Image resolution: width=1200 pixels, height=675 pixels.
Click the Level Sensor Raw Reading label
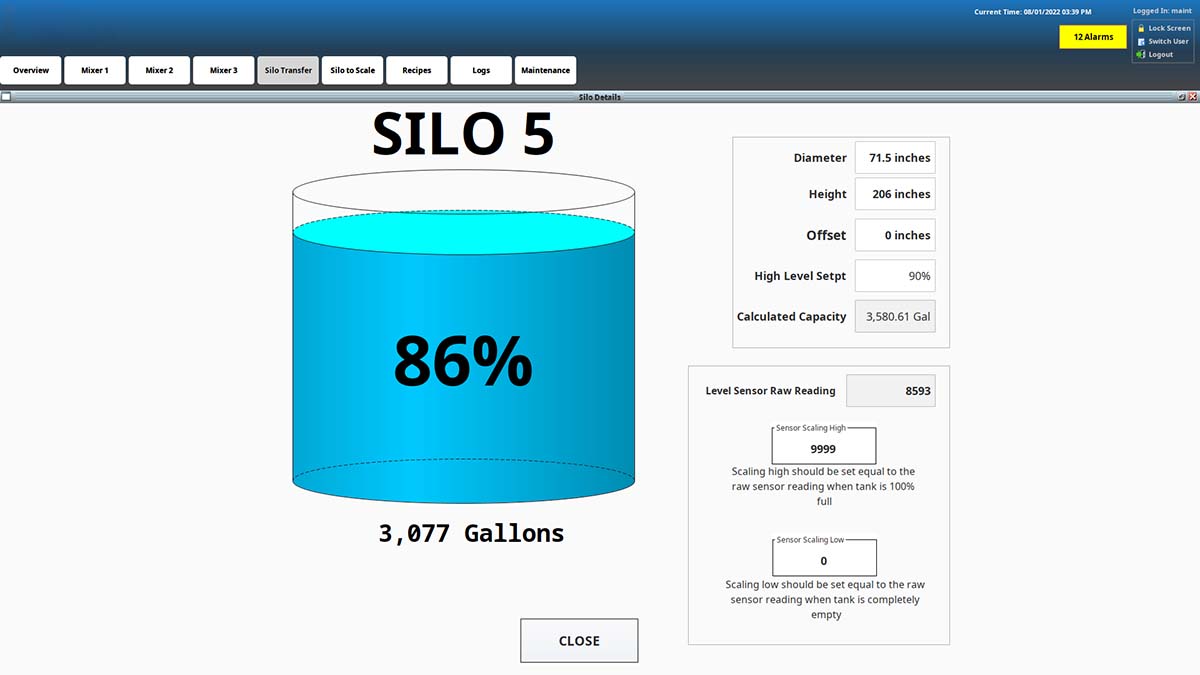click(770, 391)
